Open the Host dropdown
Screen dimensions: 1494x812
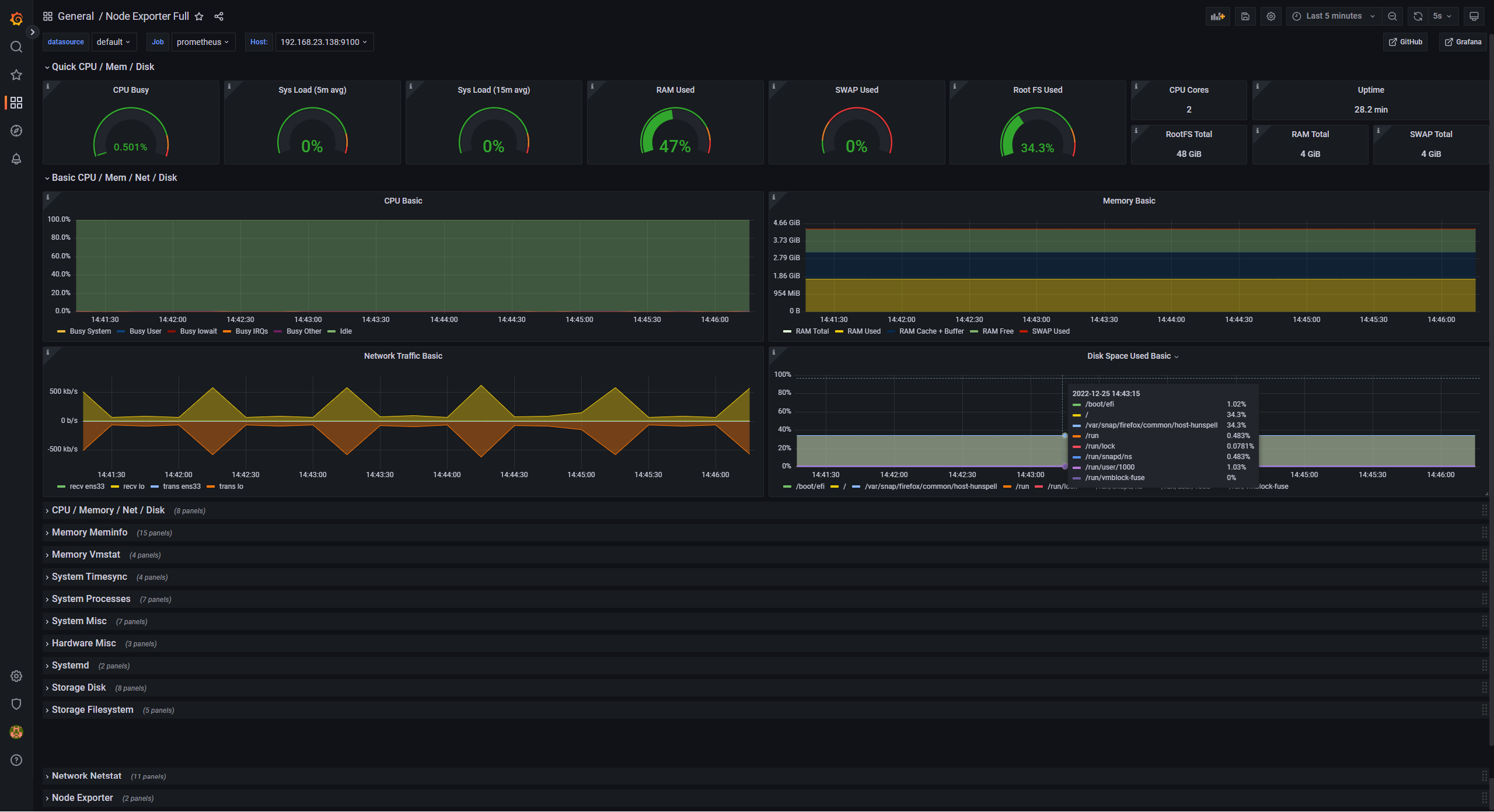pyautogui.click(x=324, y=41)
